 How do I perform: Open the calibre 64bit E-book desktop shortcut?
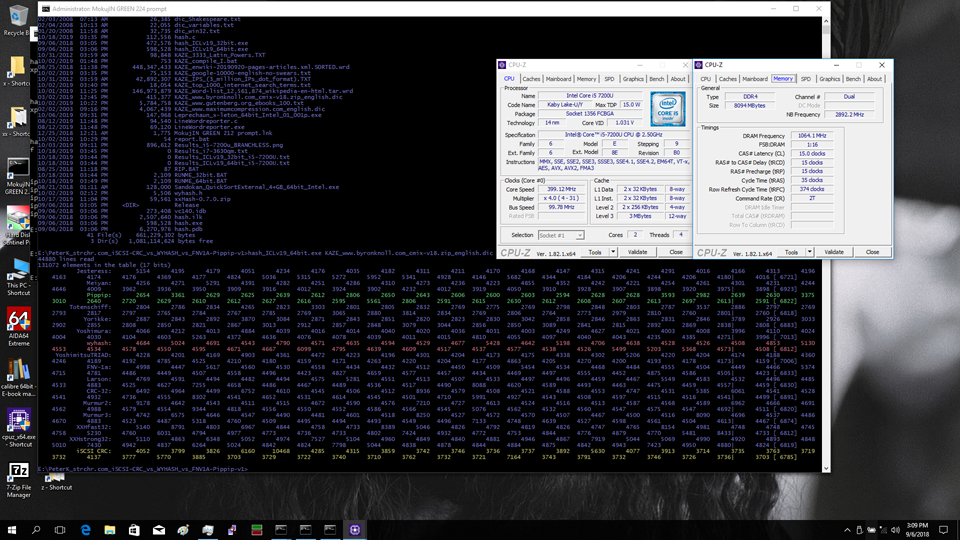pos(18,377)
